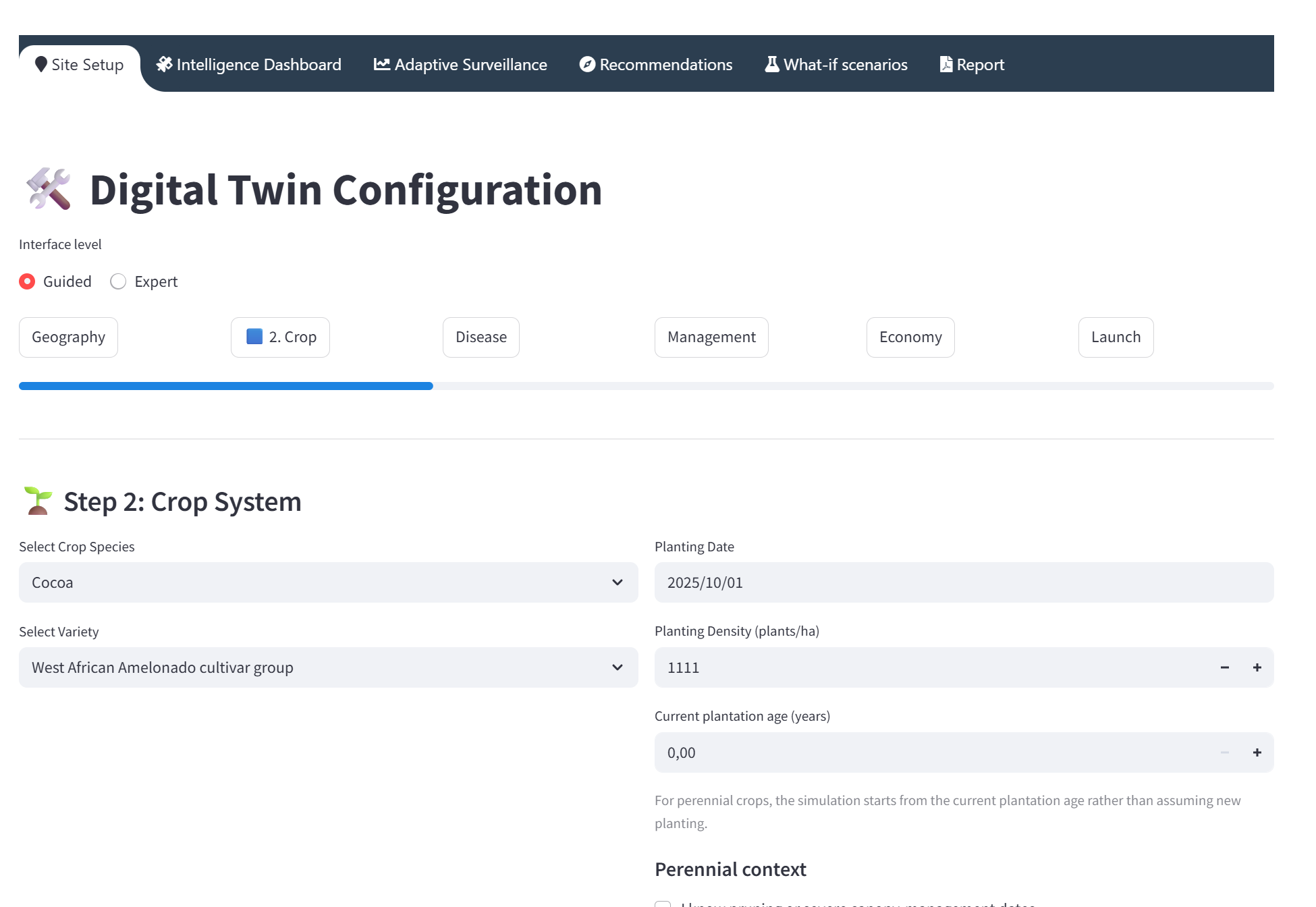Image resolution: width=1316 pixels, height=907 pixels.
Task: Select the Expert interface level
Action: 144,281
